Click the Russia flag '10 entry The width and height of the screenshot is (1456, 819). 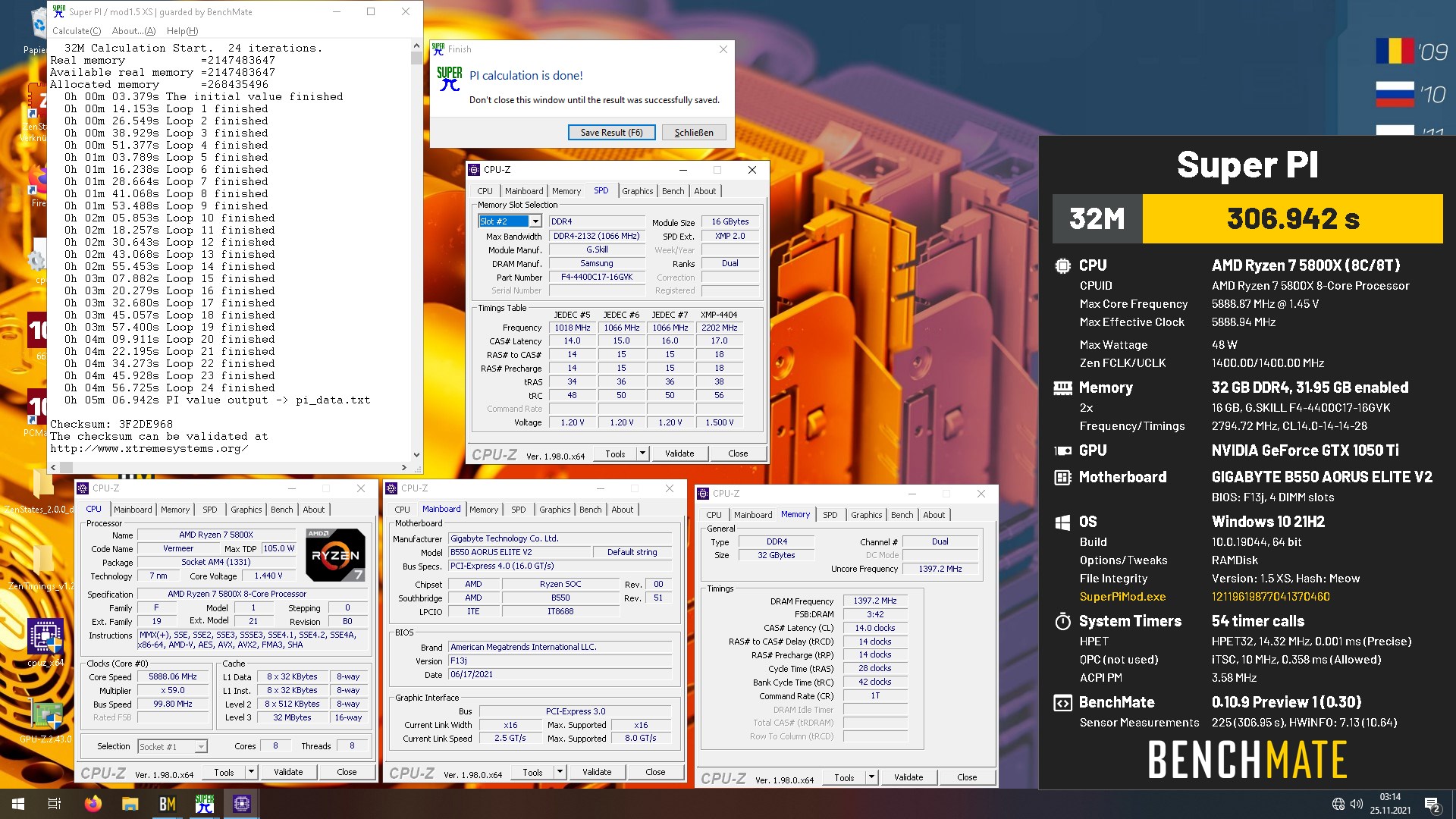(x=1412, y=95)
